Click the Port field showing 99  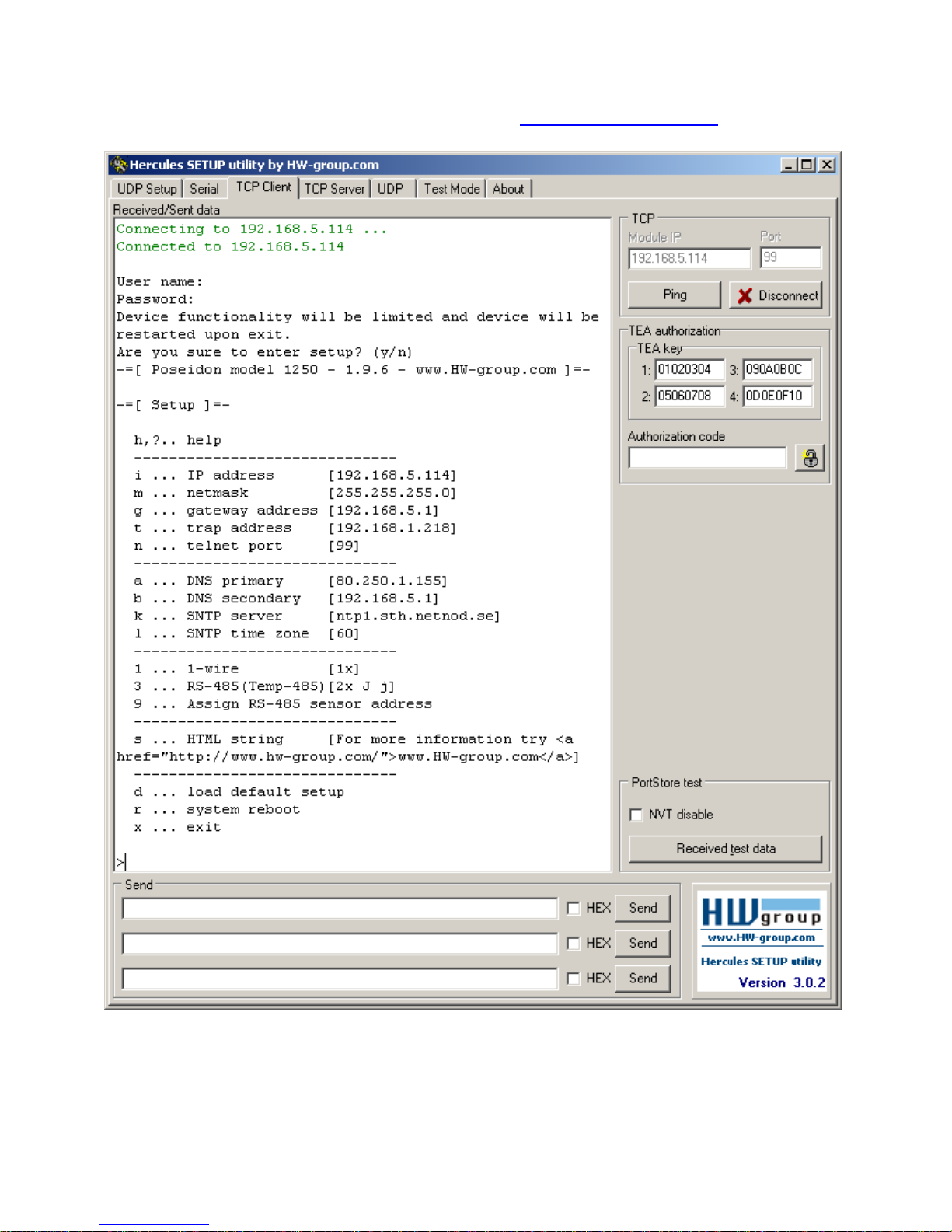coord(790,257)
